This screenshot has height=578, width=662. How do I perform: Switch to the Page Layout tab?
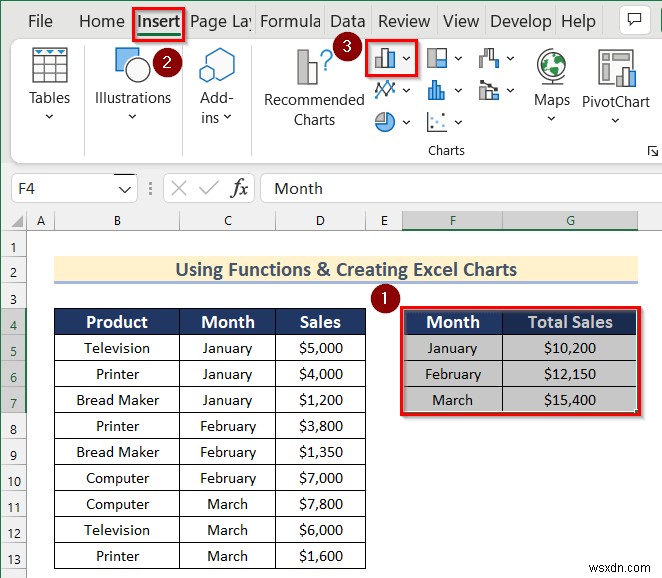[x=220, y=21]
